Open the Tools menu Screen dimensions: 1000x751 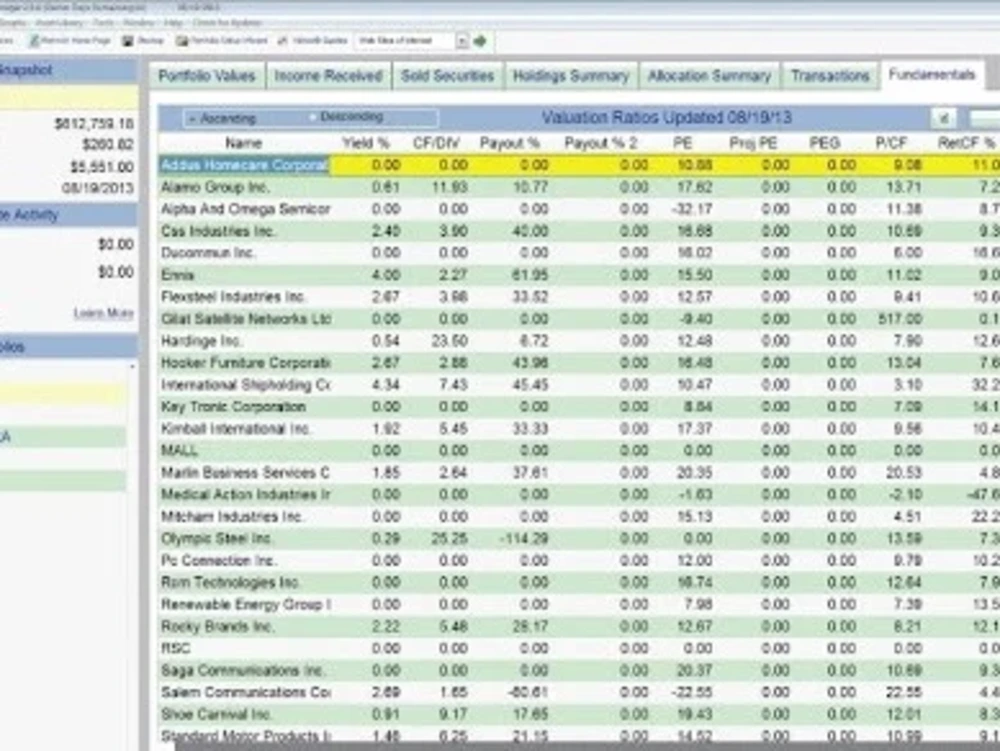(x=103, y=23)
